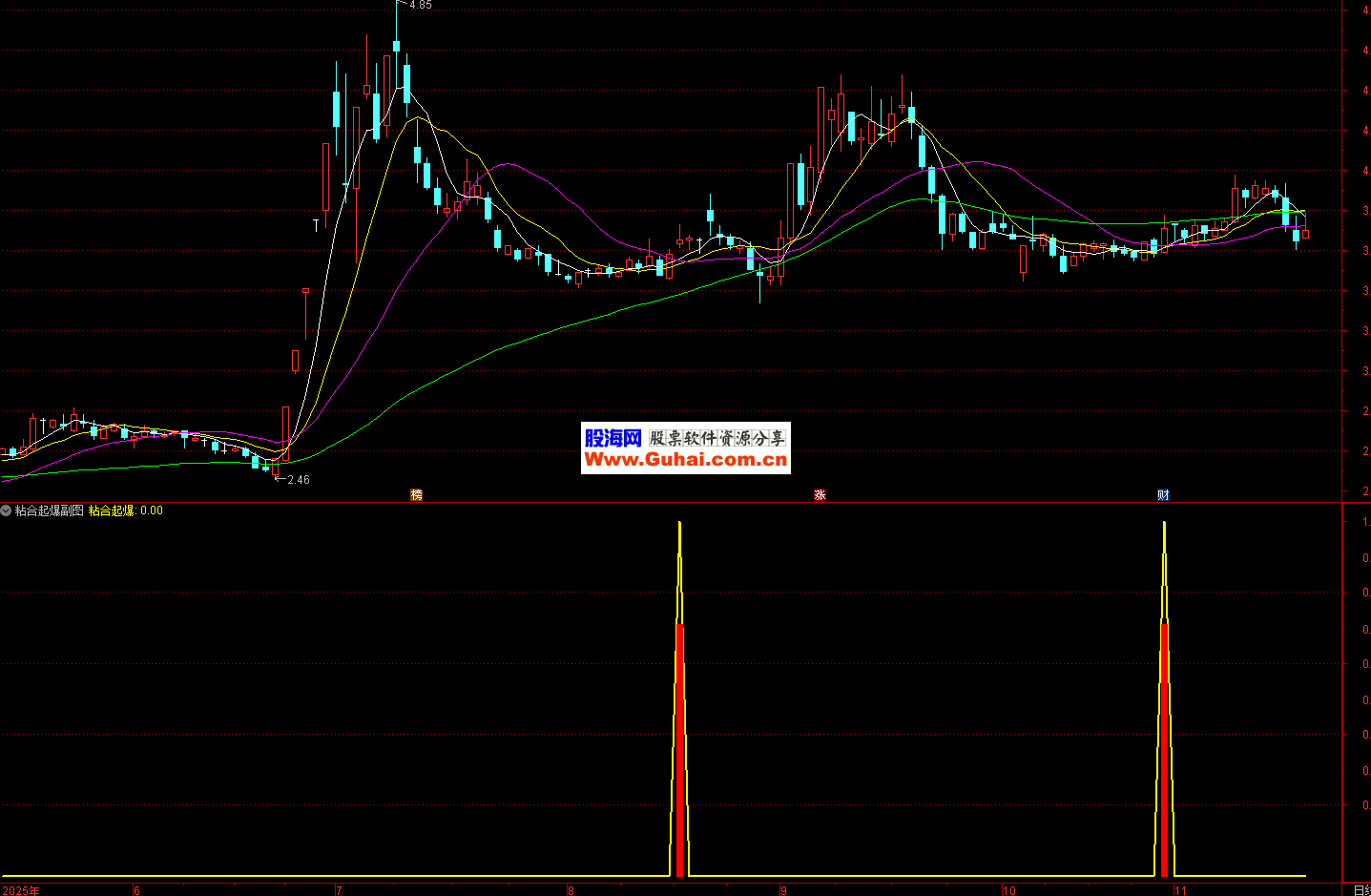The width and height of the screenshot is (1371, 896).
Task: Click the yellow 粘合起爆: 0.00 value label
Action: coord(126,511)
